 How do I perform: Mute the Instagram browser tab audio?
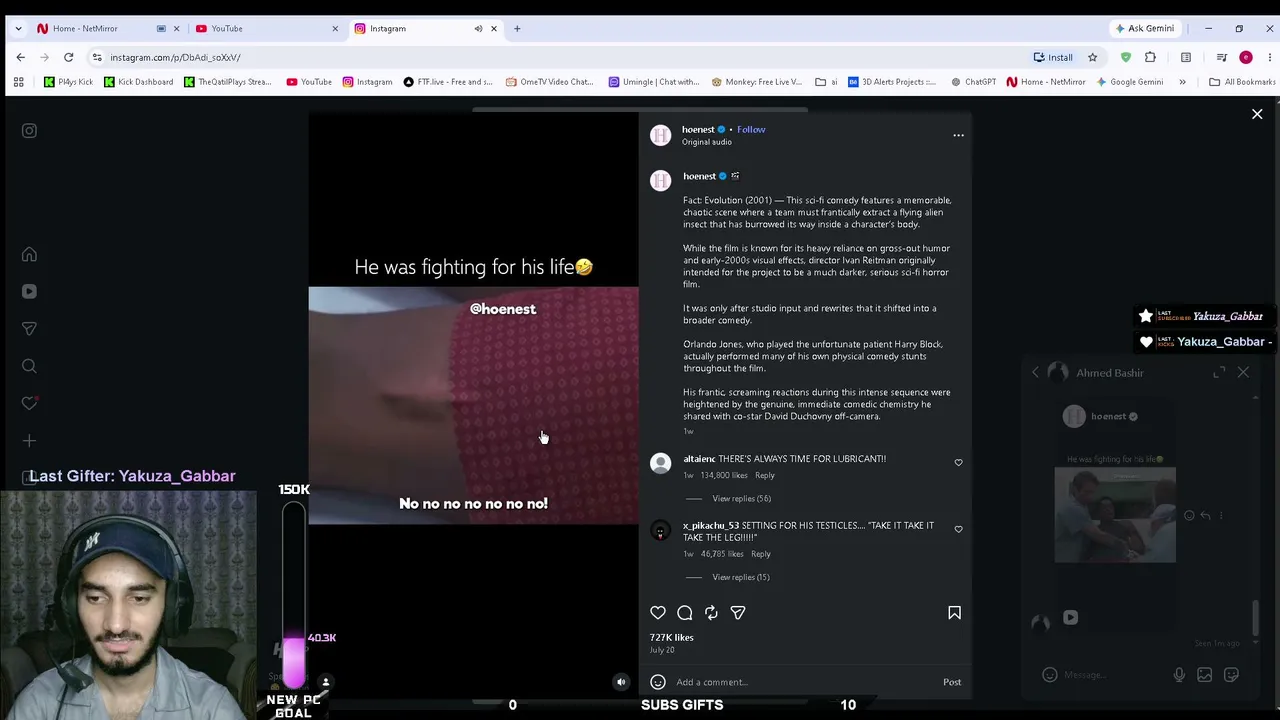tap(478, 28)
